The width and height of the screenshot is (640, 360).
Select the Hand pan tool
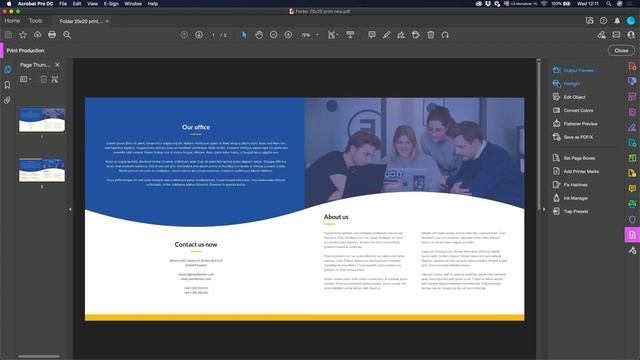[259, 35]
